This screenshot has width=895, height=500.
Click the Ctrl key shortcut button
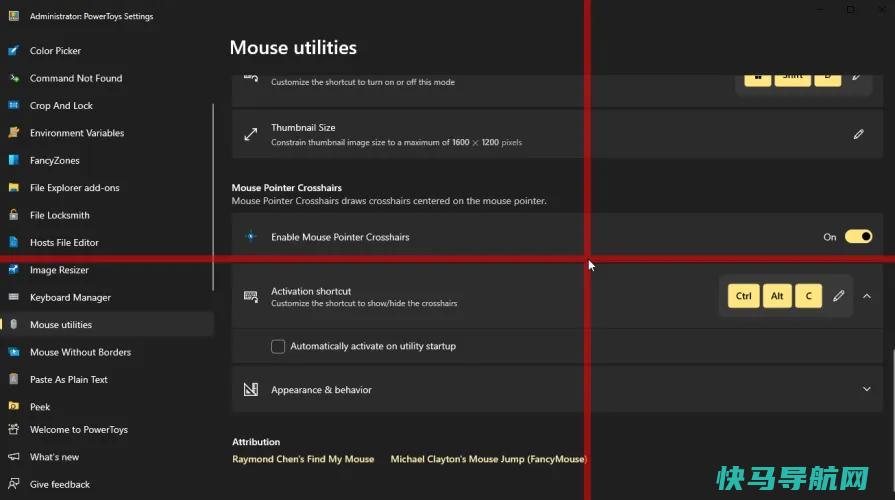tap(744, 296)
